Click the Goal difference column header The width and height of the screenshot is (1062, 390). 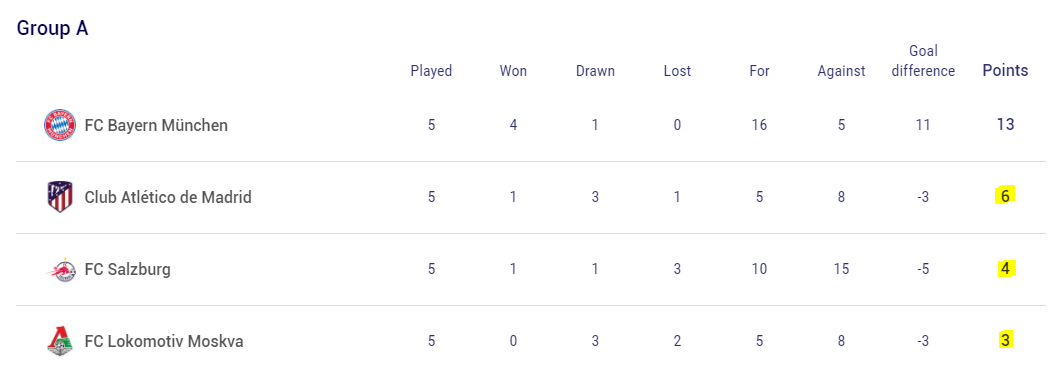tap(923, 61)
